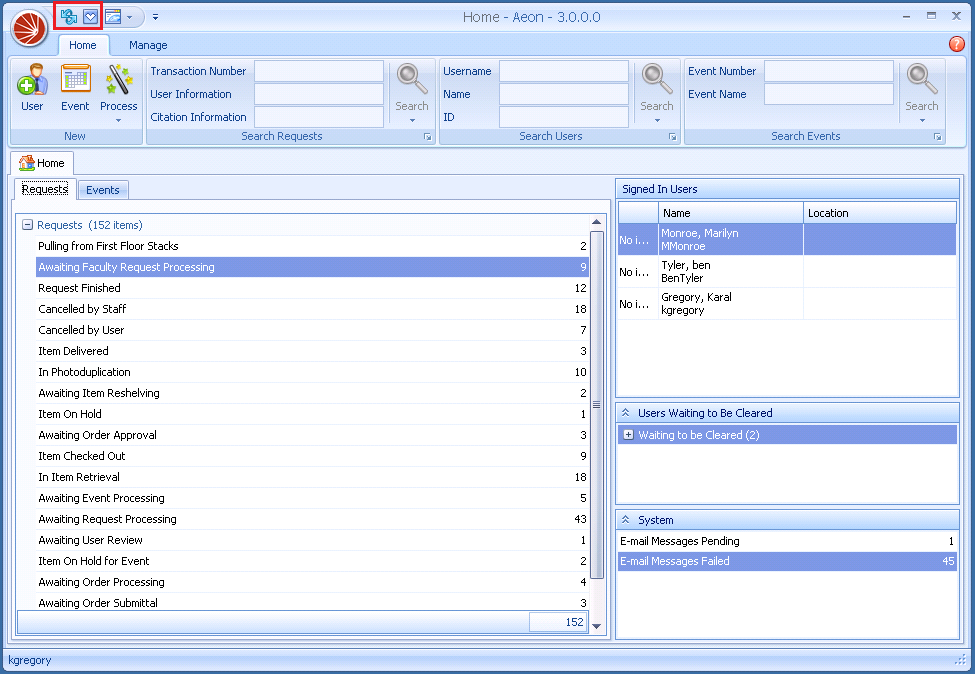Viewport: 975px width, 674px height.
Task: Create a new Event
Action: (x=75, y=87)
